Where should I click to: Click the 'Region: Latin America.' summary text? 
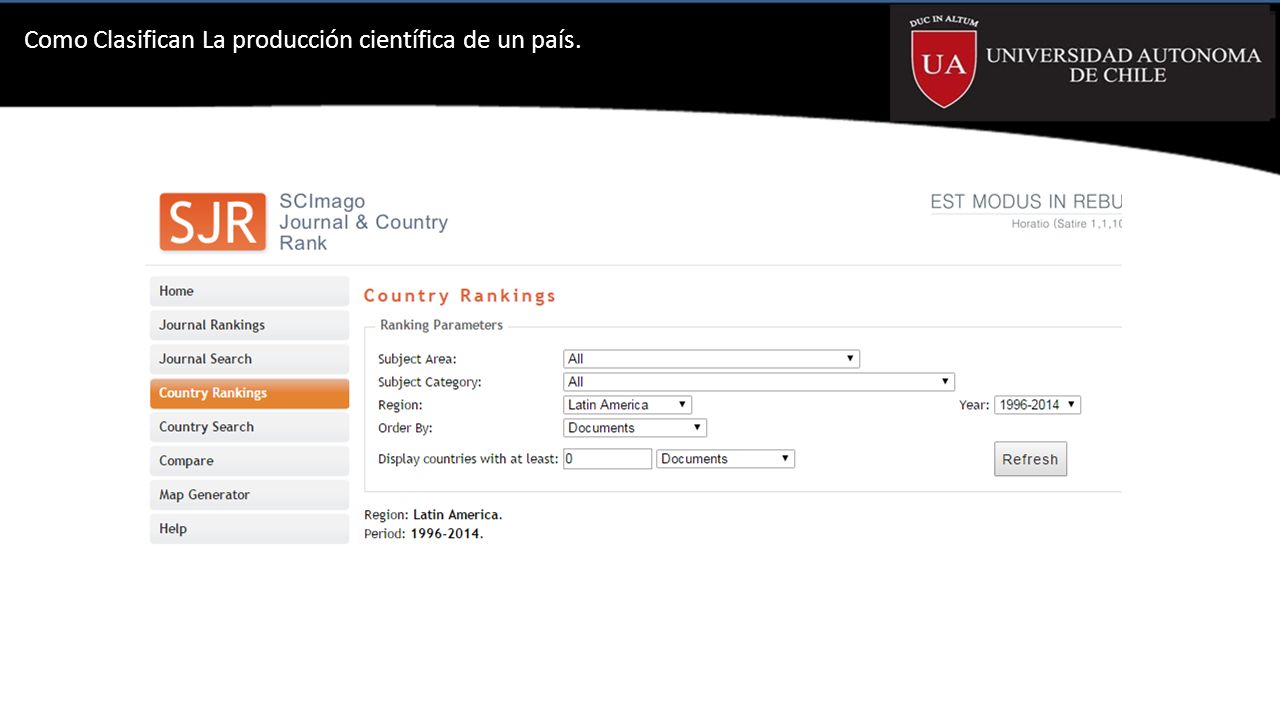[x=433, y=515]
